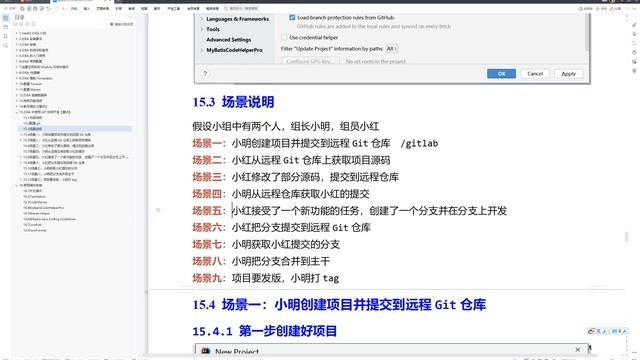Click the undo arrow in top toolbar

49,9
